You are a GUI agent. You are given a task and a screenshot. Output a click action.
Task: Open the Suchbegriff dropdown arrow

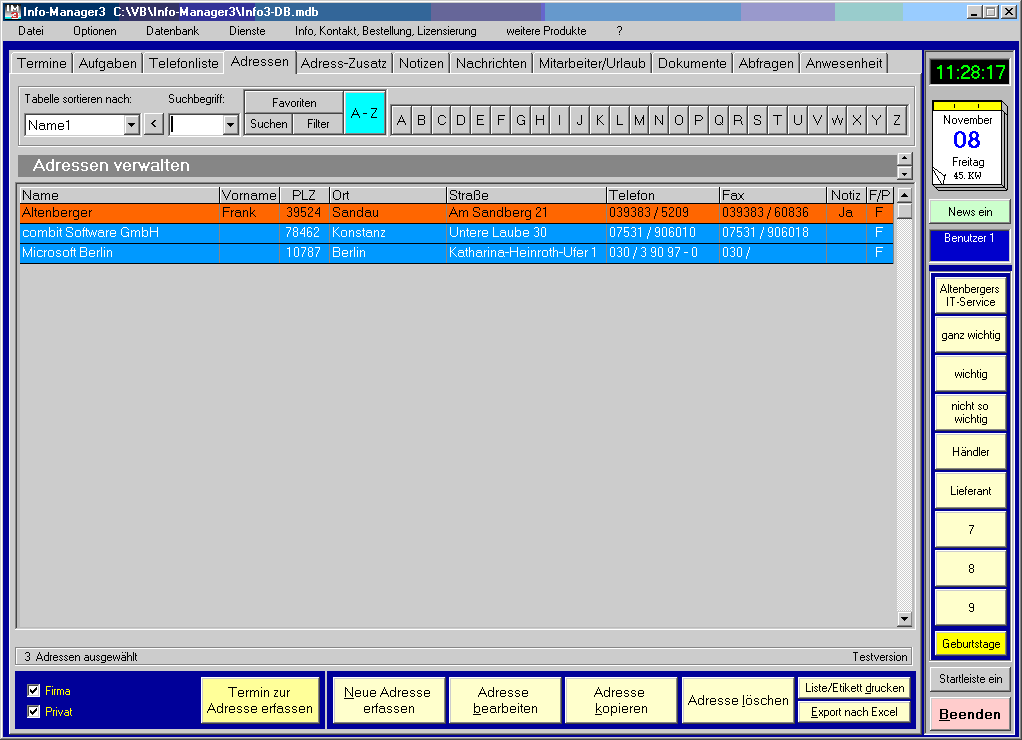tap(231, 125)
